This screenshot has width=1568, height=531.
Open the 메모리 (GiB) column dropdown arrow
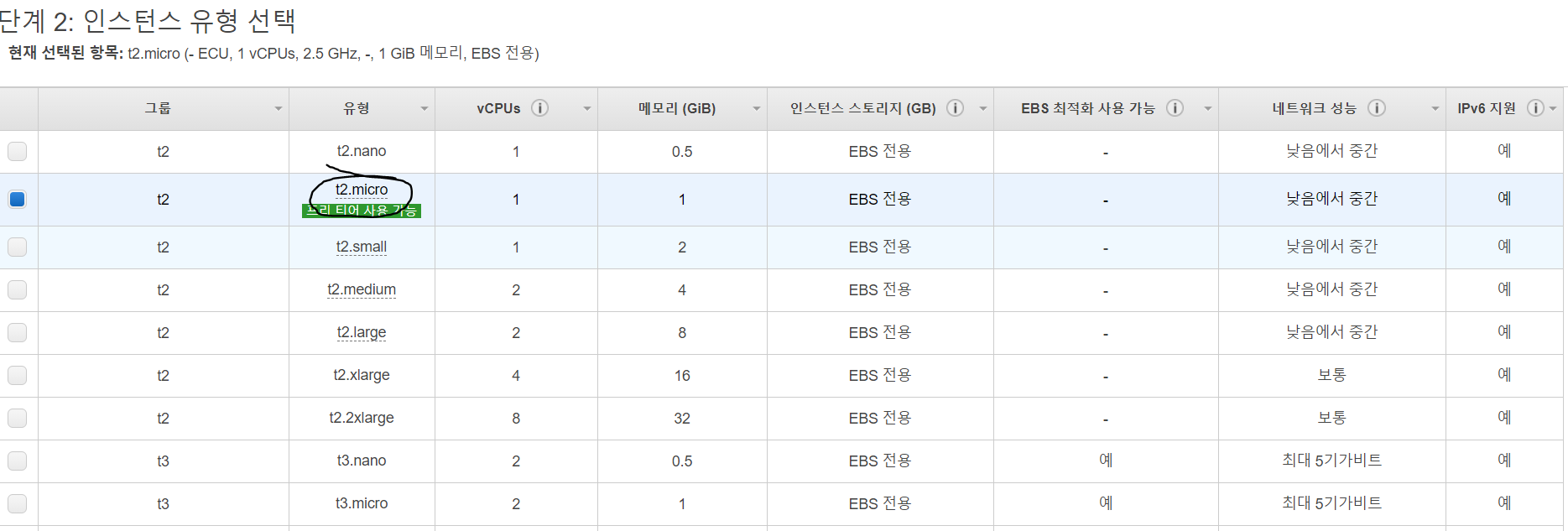point(756,109)
